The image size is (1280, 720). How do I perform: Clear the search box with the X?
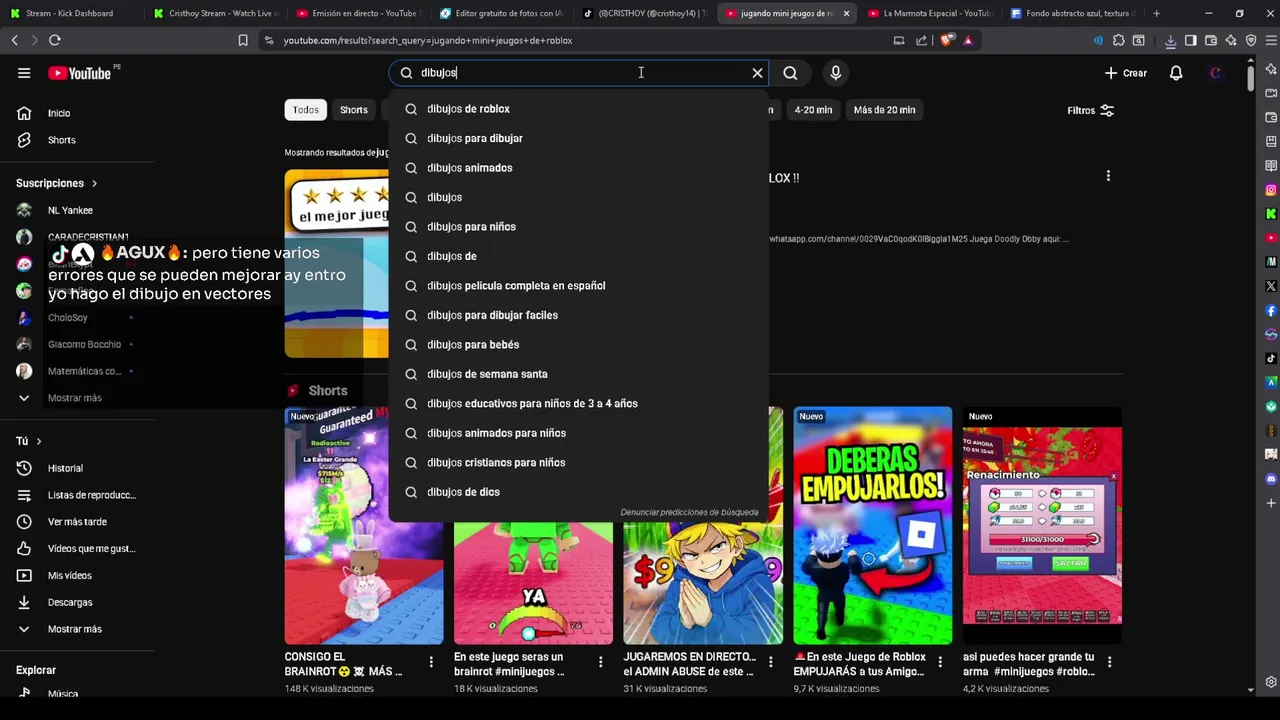point(757,73)
